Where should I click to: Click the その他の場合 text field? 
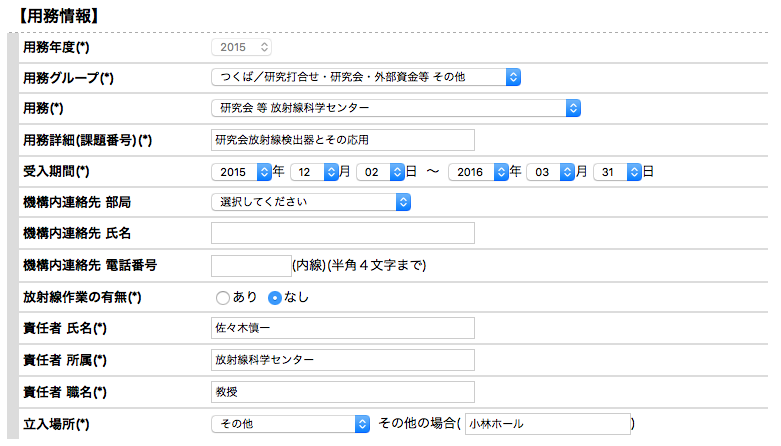(546, 424)
